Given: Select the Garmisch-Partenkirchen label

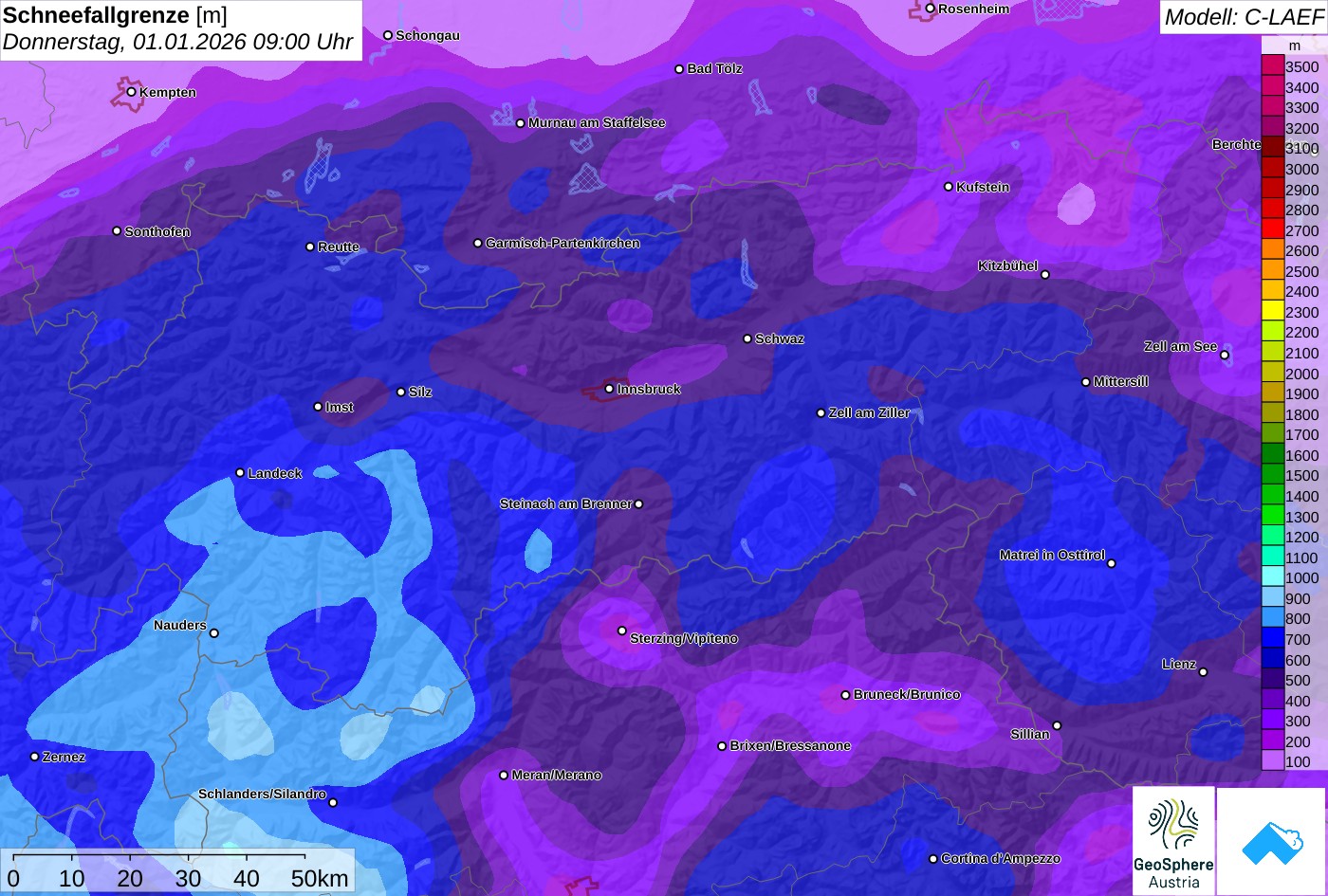Looking at the screenshot, I should point(563,244).
